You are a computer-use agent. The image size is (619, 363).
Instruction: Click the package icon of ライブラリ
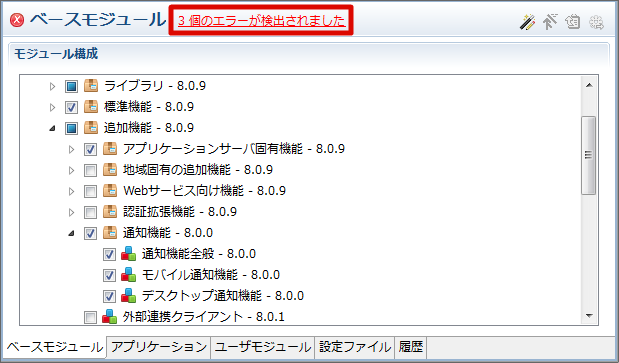pos(91,86)
